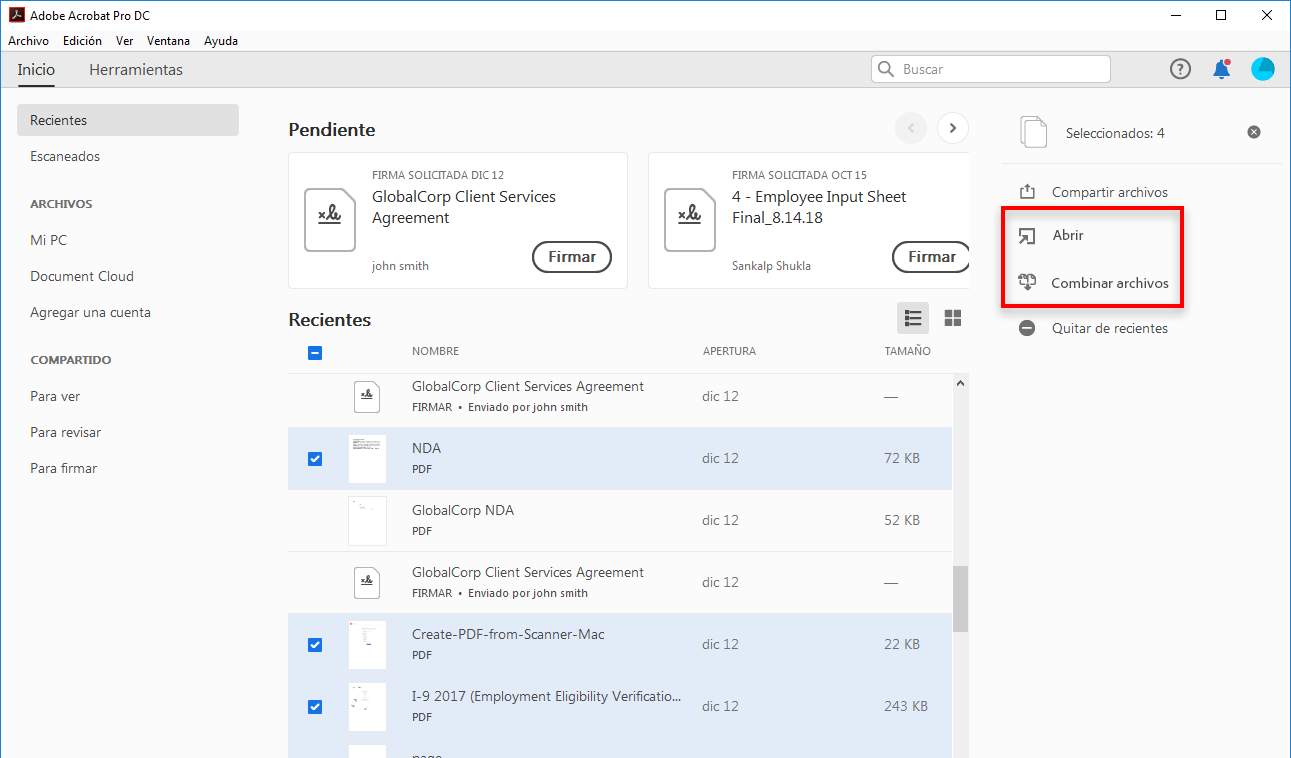
Task: Switch to thumbnail grid view icon
Action: [x=953, y=318]
